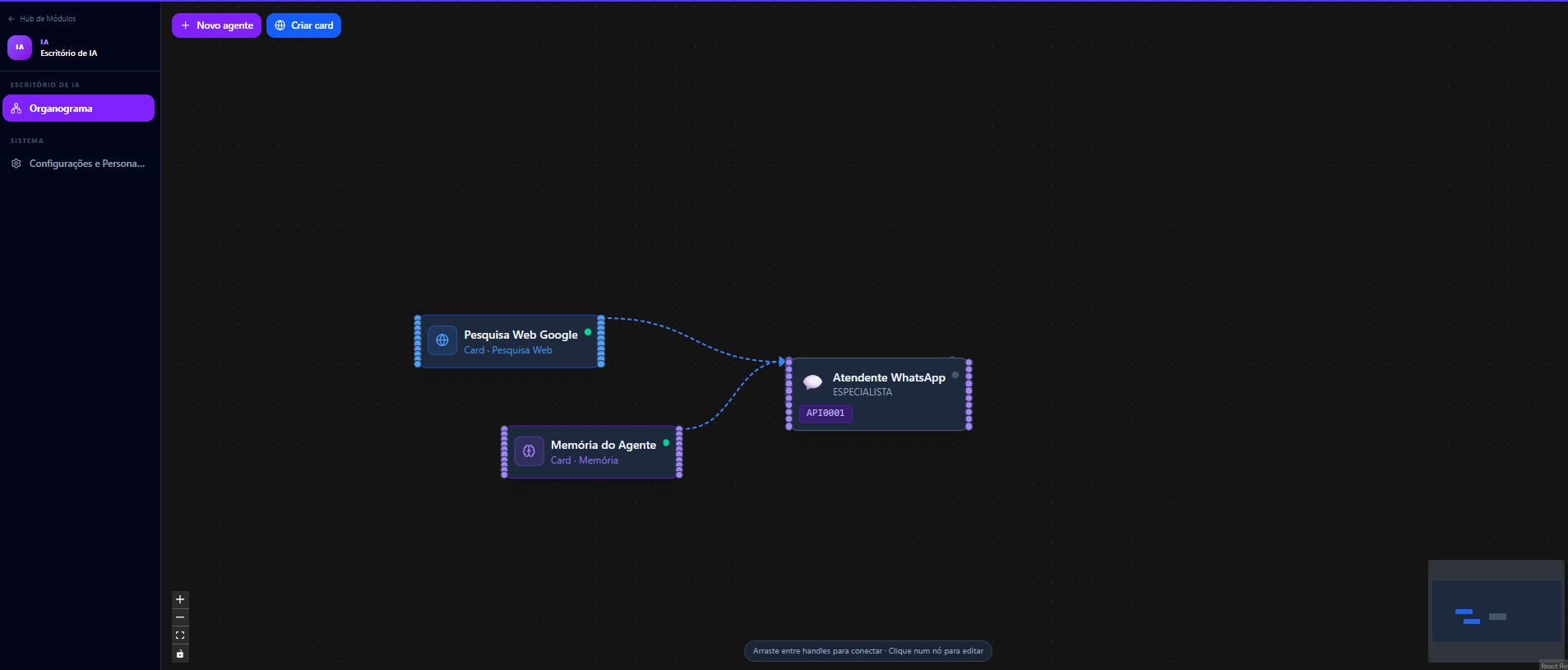Click the hint text about dragging handles
Viewport: 1568px width, 670px height.
(868, 651)
